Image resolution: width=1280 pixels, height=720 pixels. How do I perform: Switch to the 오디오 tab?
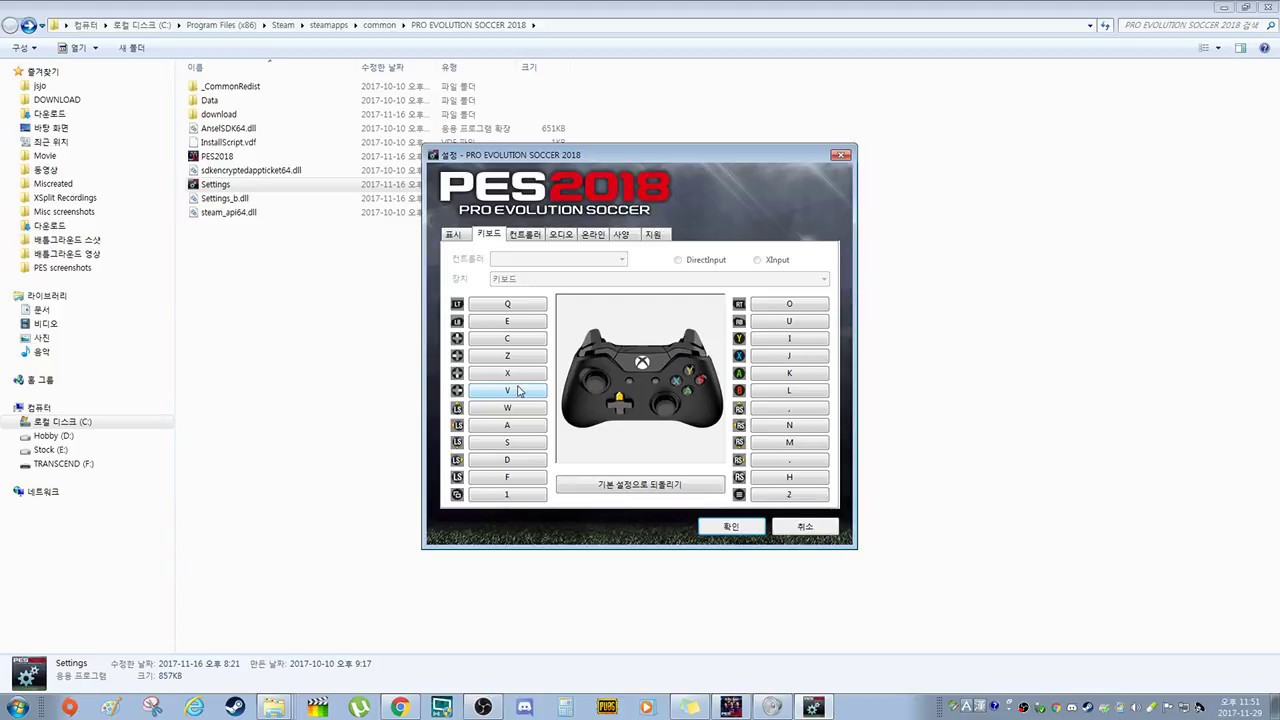point(561,234)
